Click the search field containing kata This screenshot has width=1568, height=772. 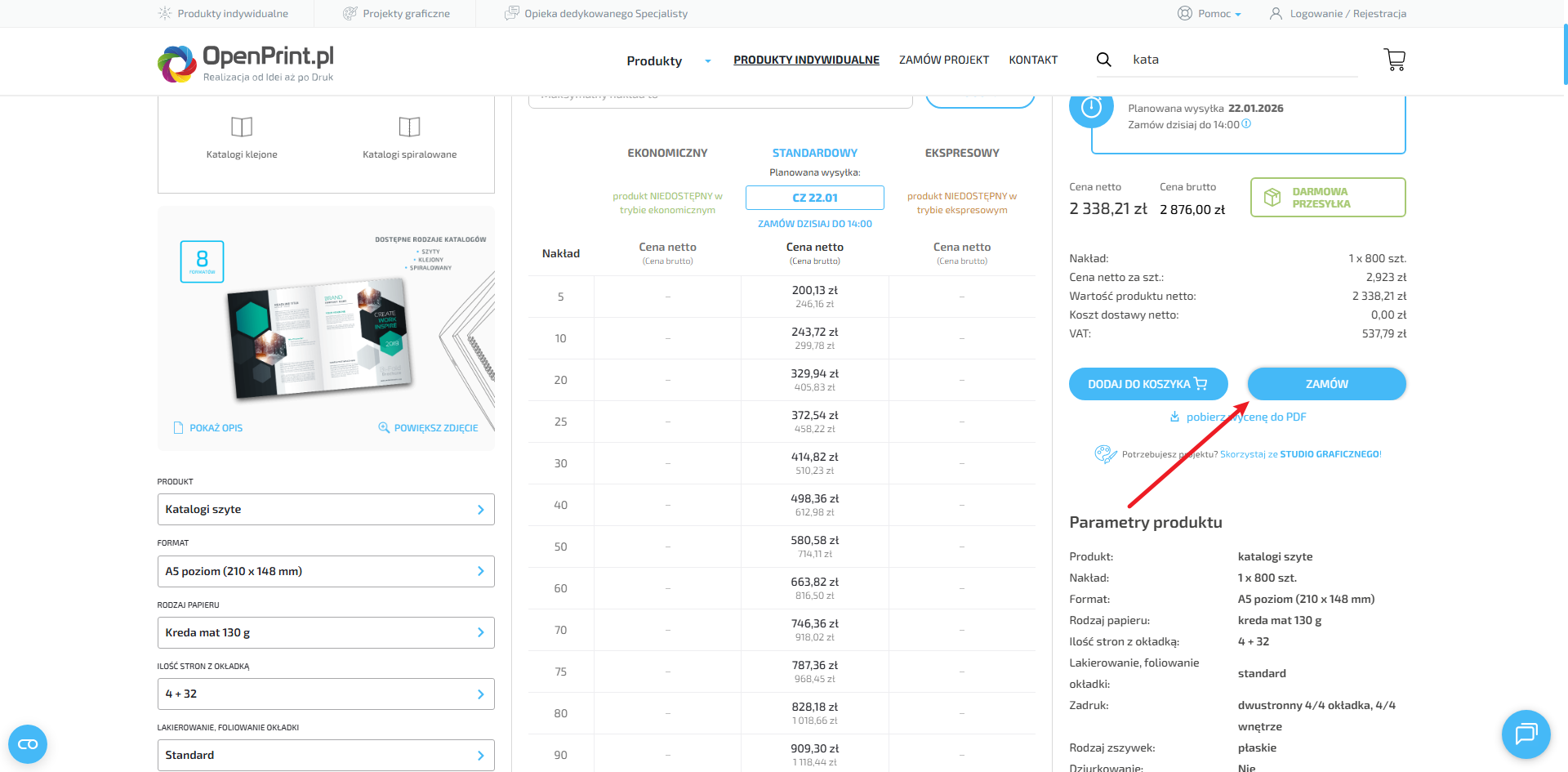point(1241,60)
